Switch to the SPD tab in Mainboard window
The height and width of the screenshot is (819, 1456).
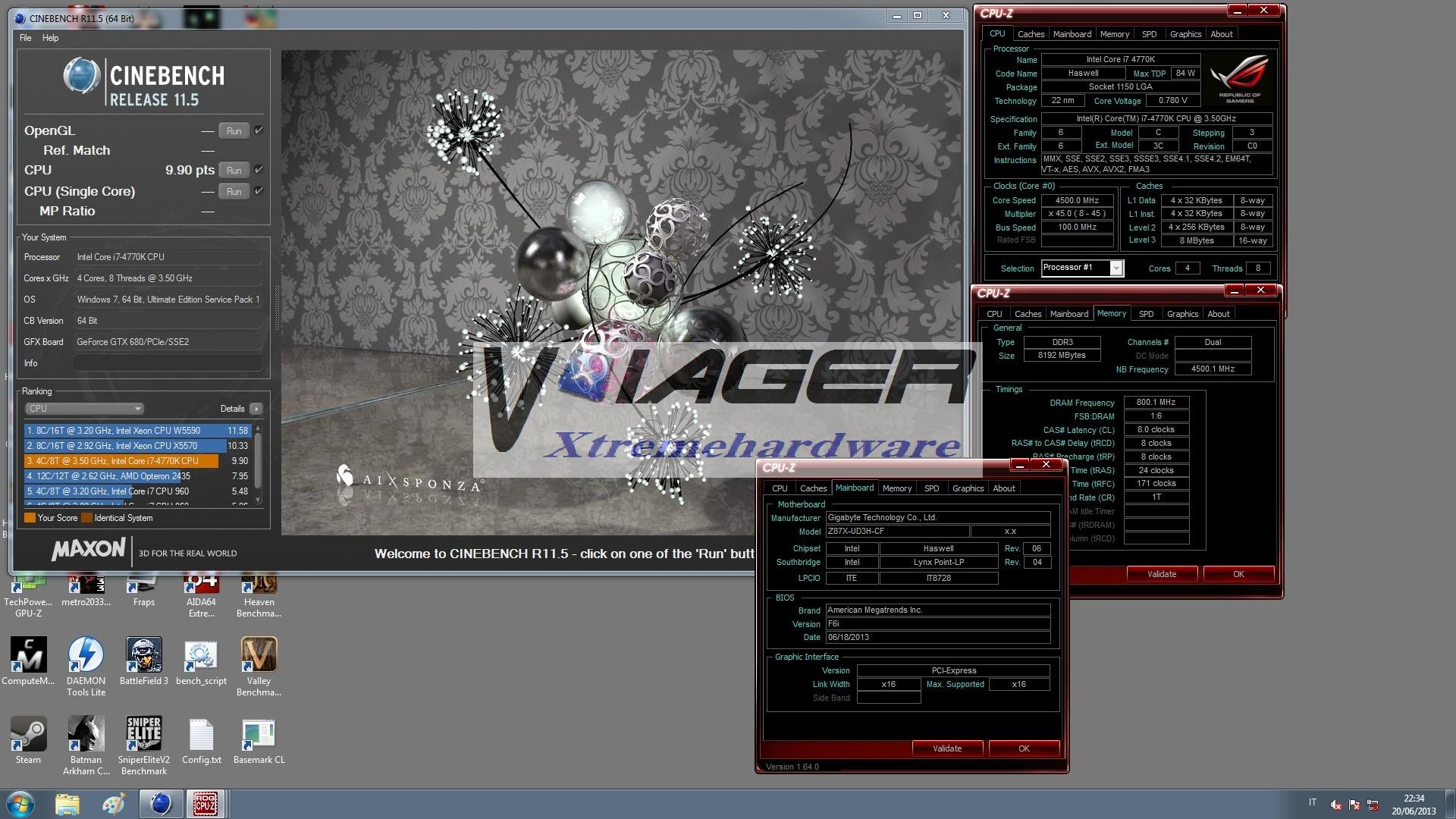pos(931,488)
